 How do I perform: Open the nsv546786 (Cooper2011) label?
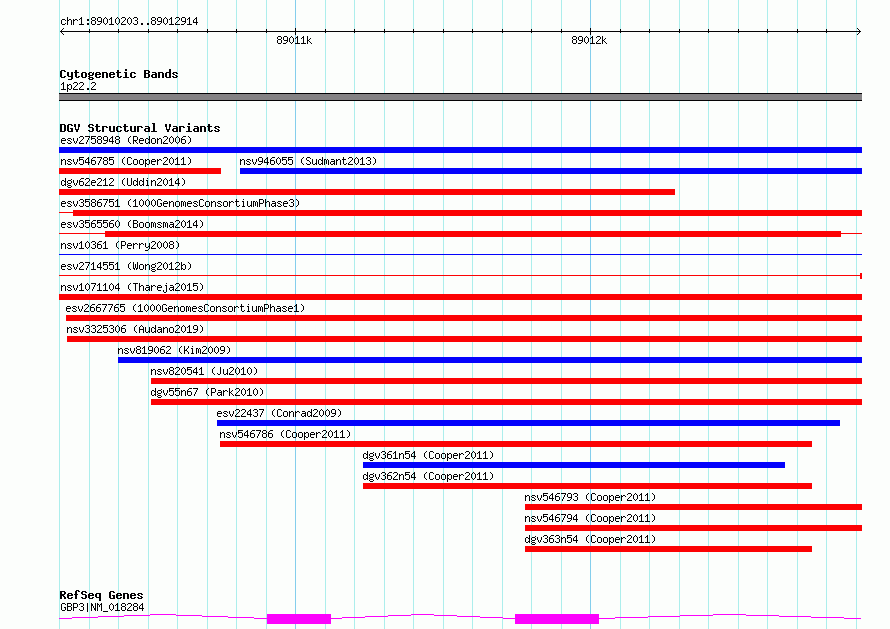286,434
